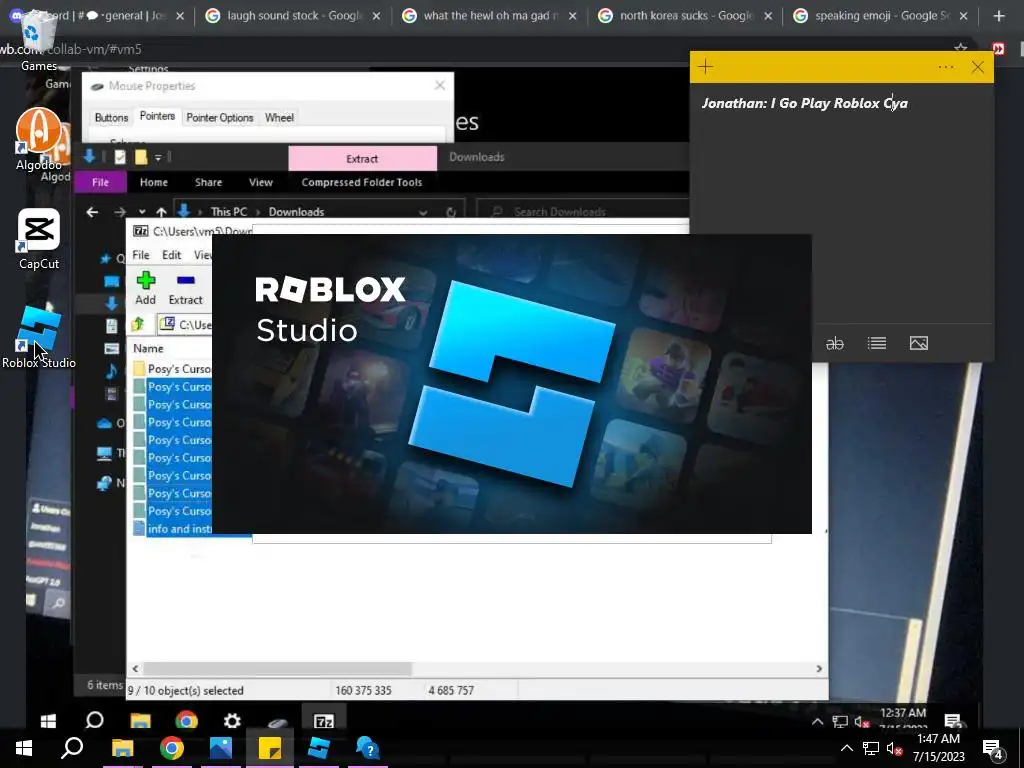
Task: Click the inner VM Start button
Action: point(48,720)
